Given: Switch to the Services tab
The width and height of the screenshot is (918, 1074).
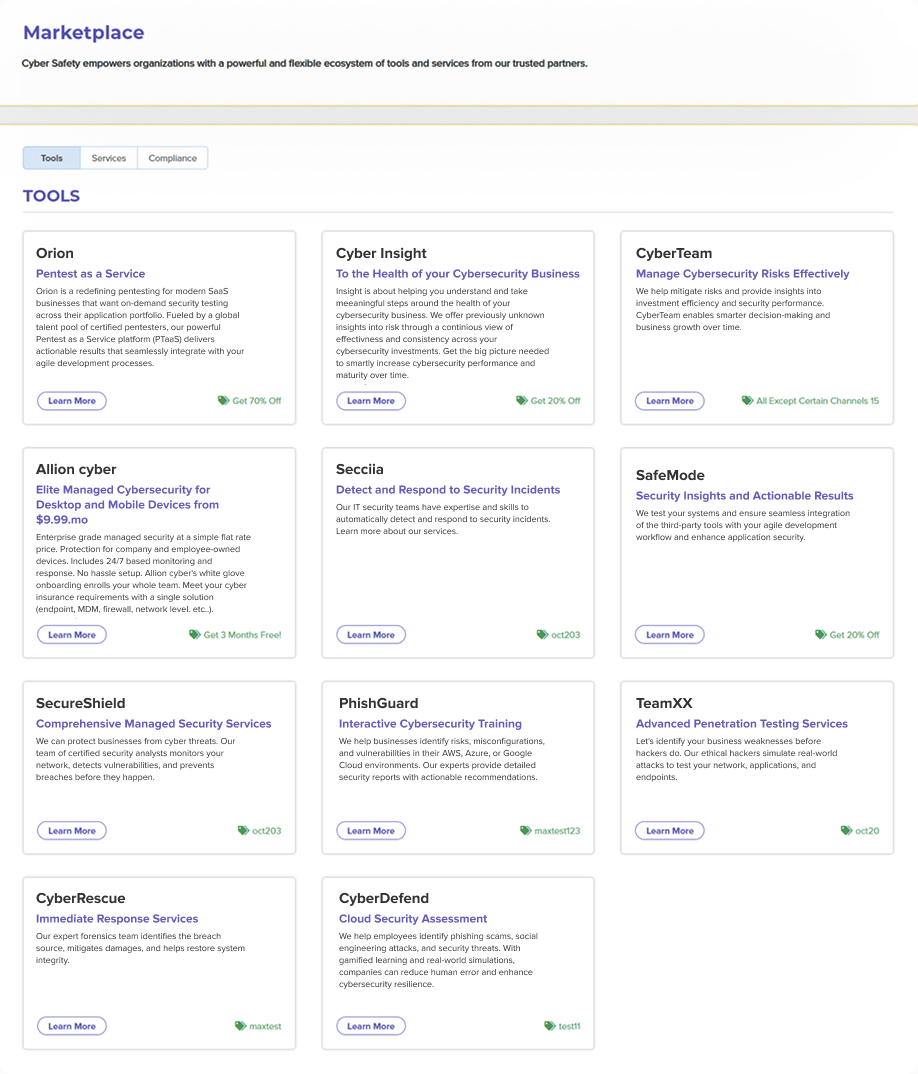Looking at the screenshot, I should [109, 158].
